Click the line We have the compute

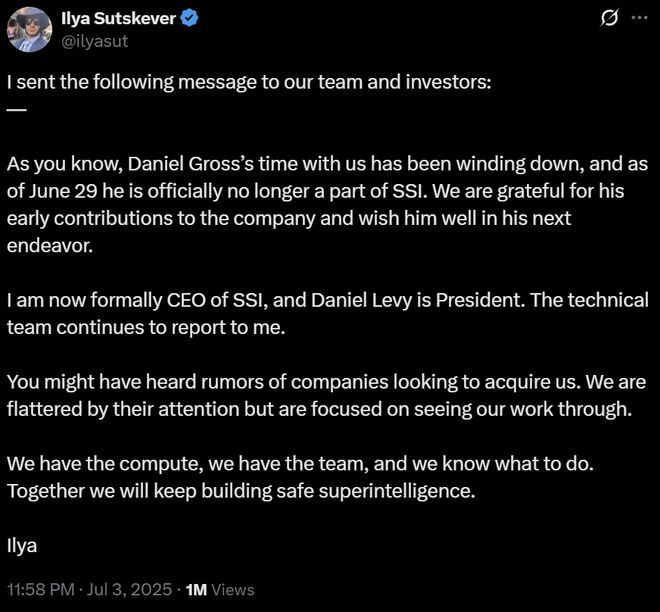pyautogui.click(x=132, y=464)
